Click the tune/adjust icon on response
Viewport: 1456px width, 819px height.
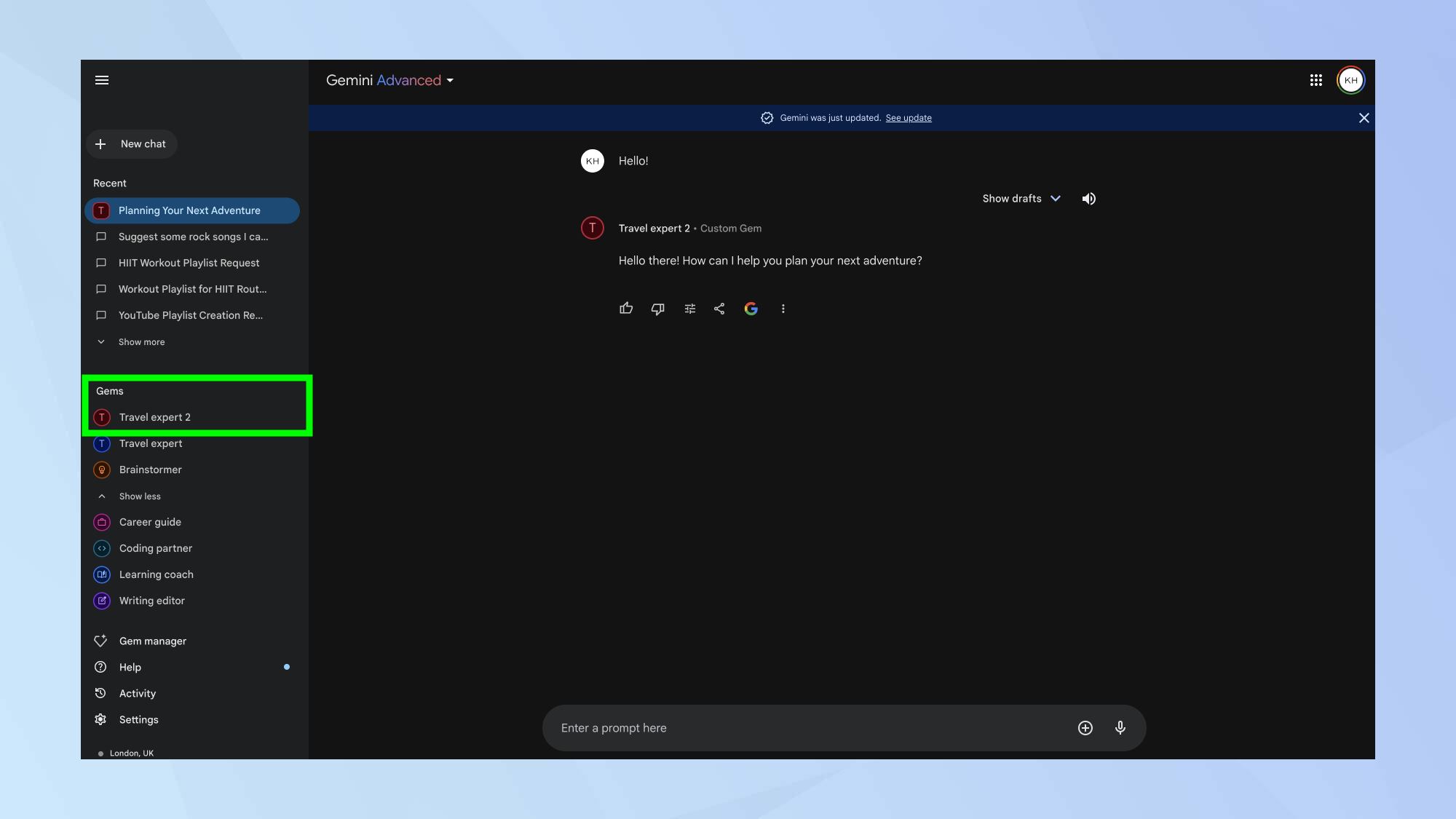pos(688,308)
